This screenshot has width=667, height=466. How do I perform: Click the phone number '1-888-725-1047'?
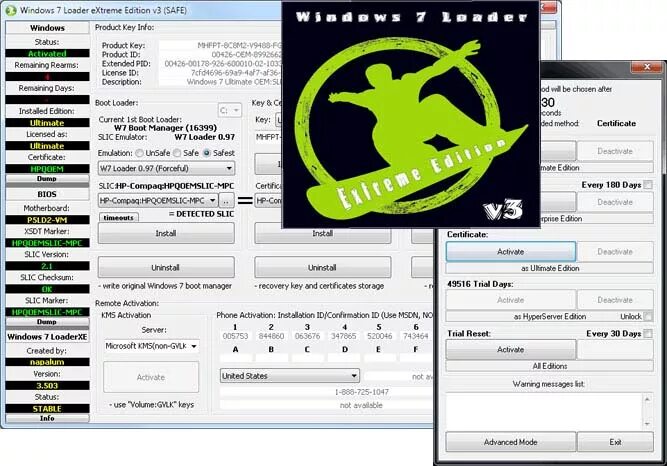click(x=362, y=392)
